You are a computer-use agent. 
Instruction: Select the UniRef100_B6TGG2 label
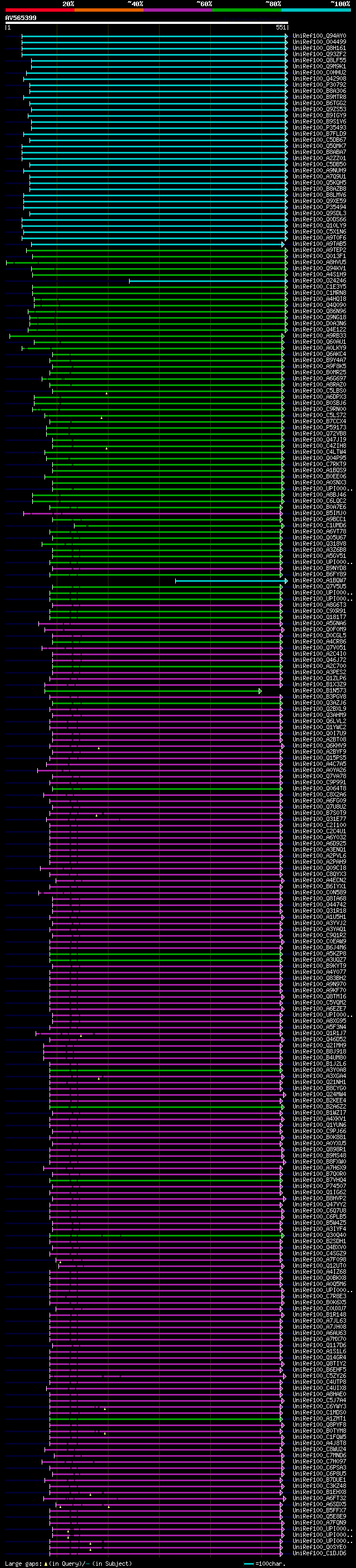point(319,103)
